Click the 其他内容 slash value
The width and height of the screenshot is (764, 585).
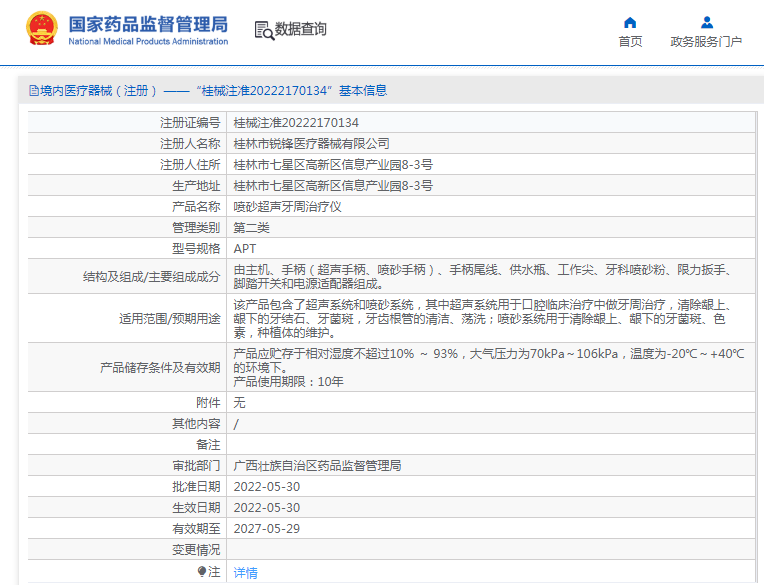point(236,424)
